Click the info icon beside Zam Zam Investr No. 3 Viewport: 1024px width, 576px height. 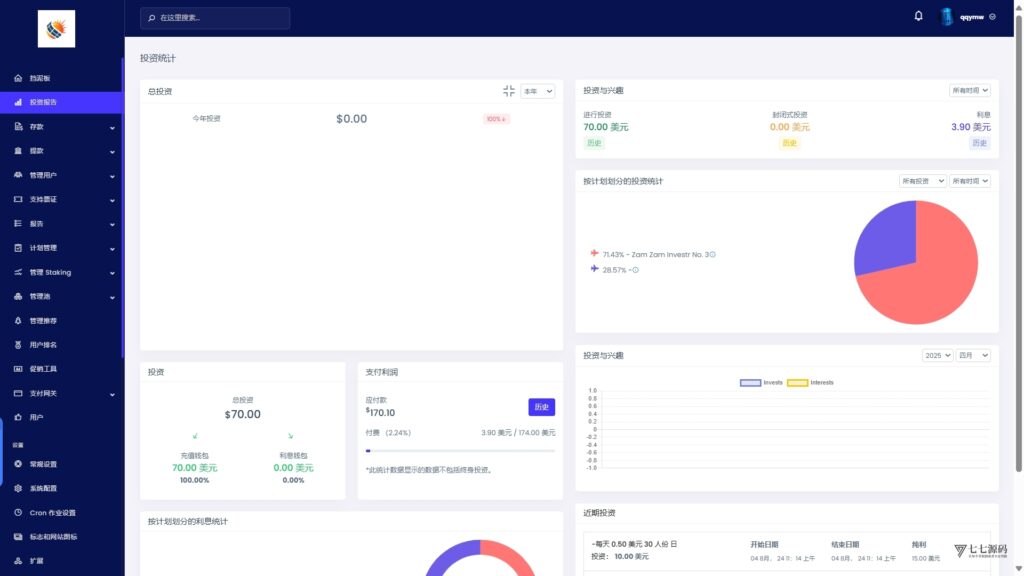click(x=712, y=255)
